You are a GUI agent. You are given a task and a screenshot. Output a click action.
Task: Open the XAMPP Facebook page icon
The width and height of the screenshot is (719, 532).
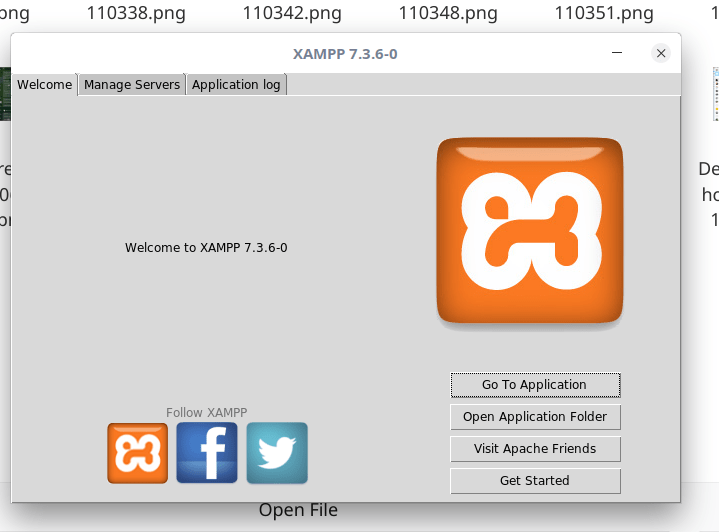point(207,453)
